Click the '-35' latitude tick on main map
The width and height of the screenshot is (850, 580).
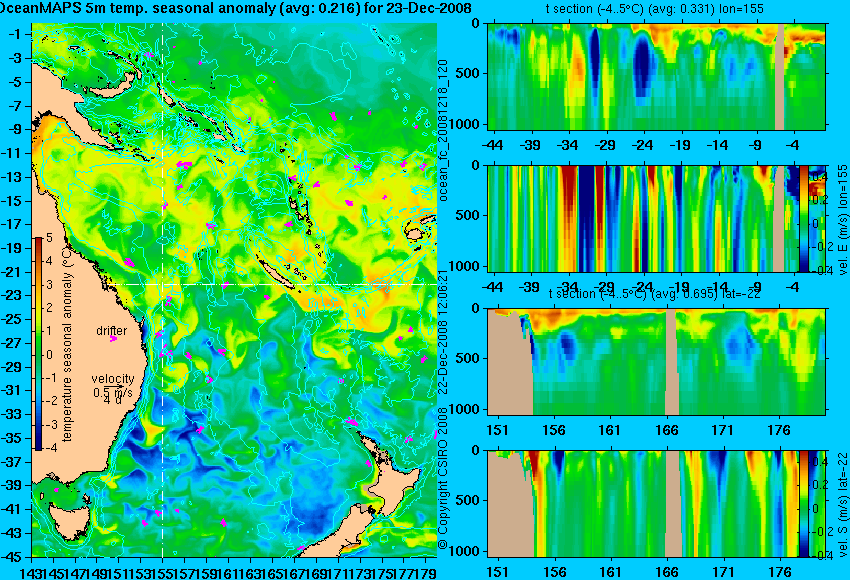point(11,438)
